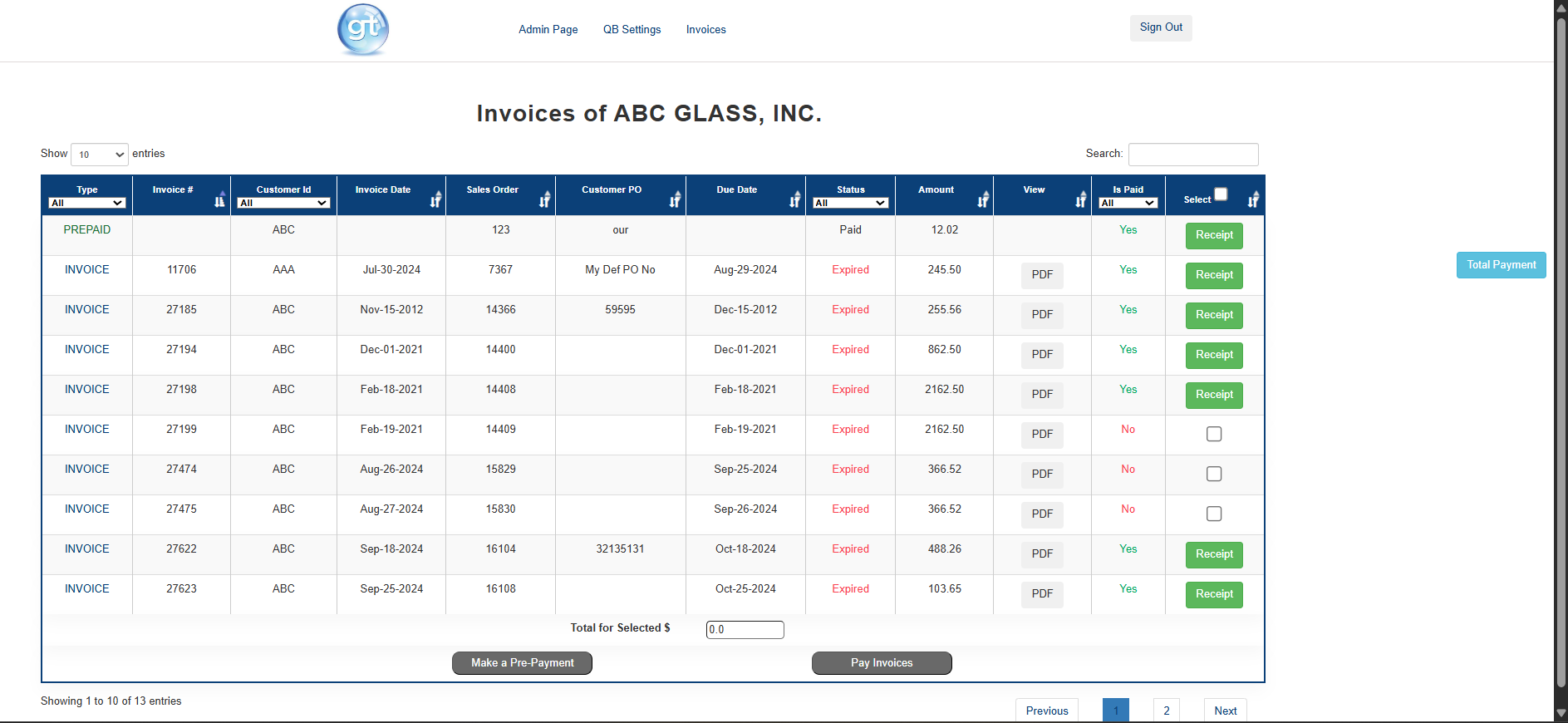The height and width of the screenshot is (723, 1568).
Task: View PDF of invoice 27194
Action: click(1042, 355)
